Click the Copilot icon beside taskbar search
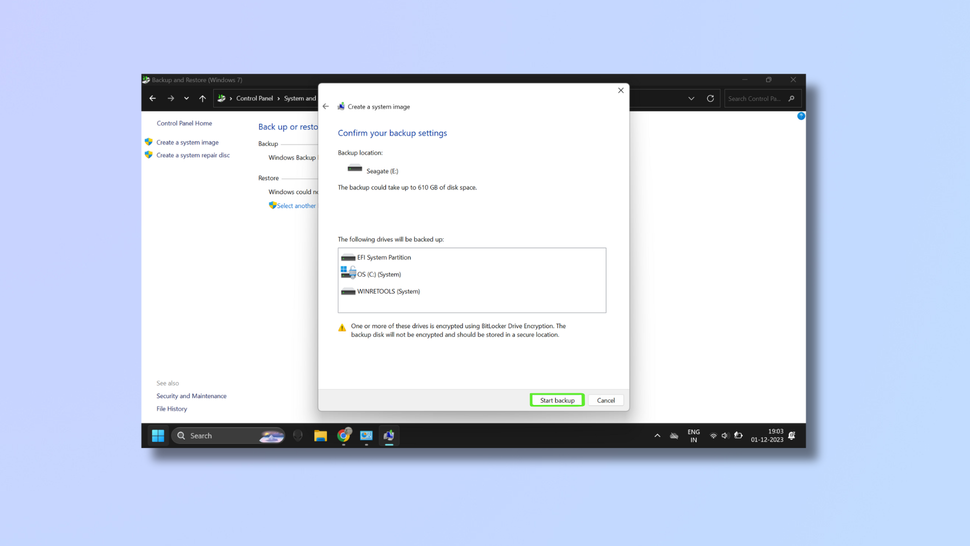The image size is (970, 546). [x=298, y=435]
